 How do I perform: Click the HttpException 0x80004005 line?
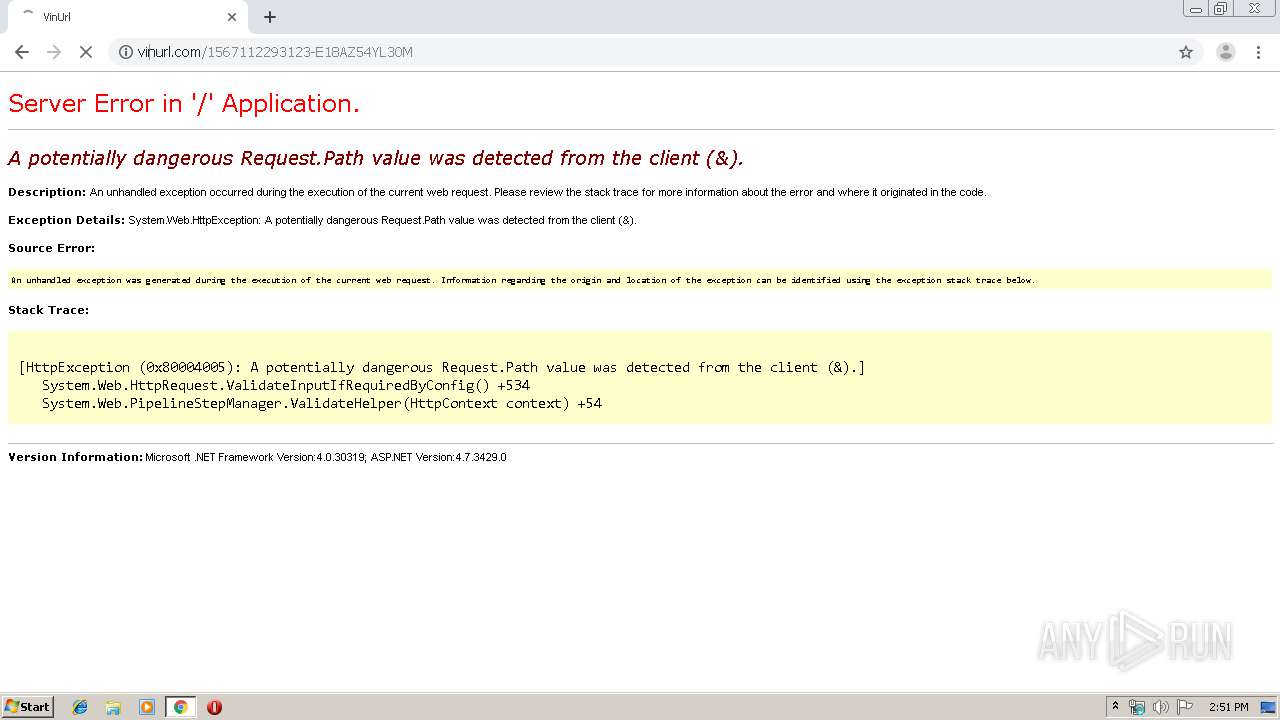click(442, 367)
